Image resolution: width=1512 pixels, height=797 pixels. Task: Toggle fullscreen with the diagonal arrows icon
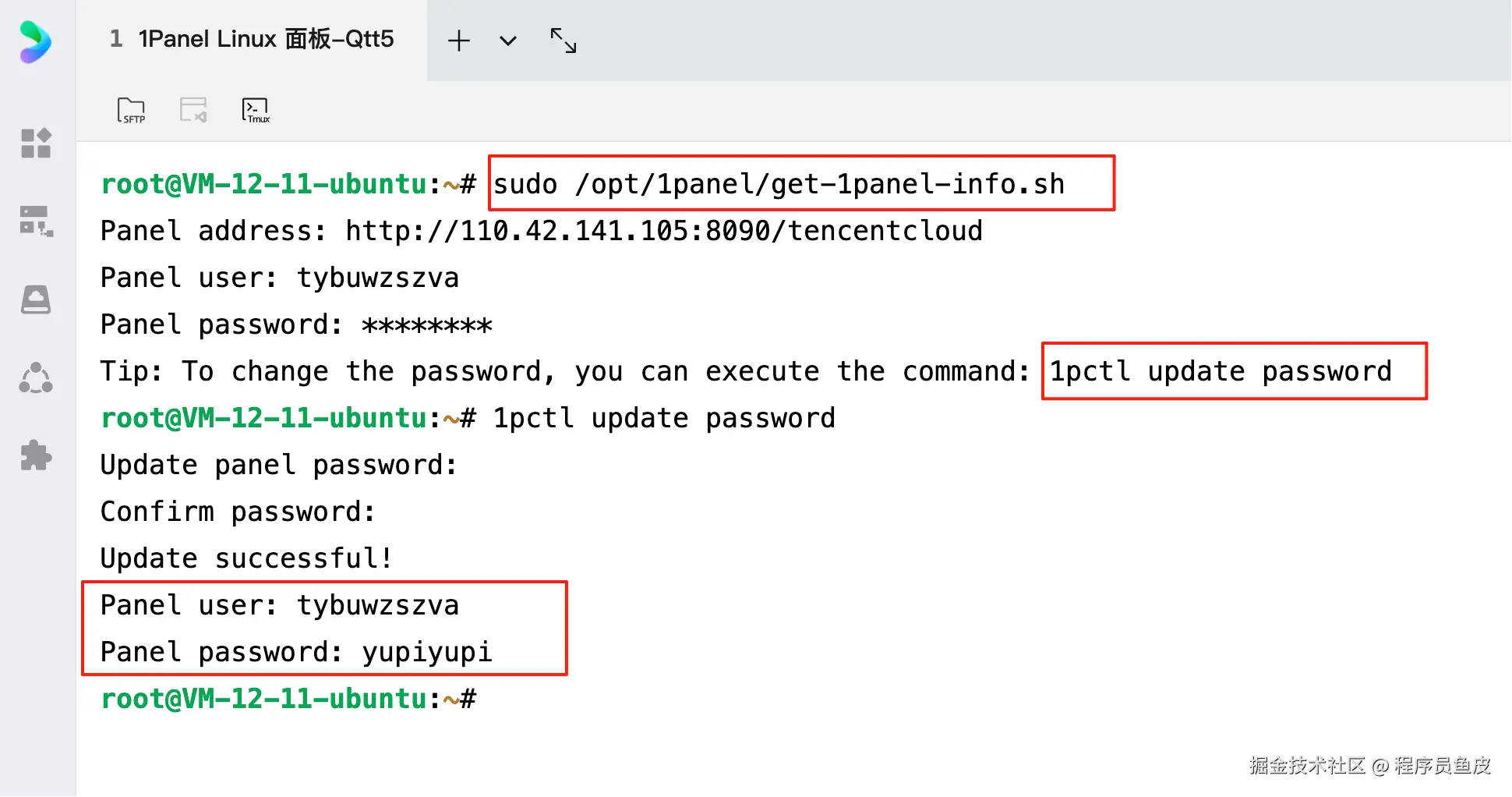point(563,41)
